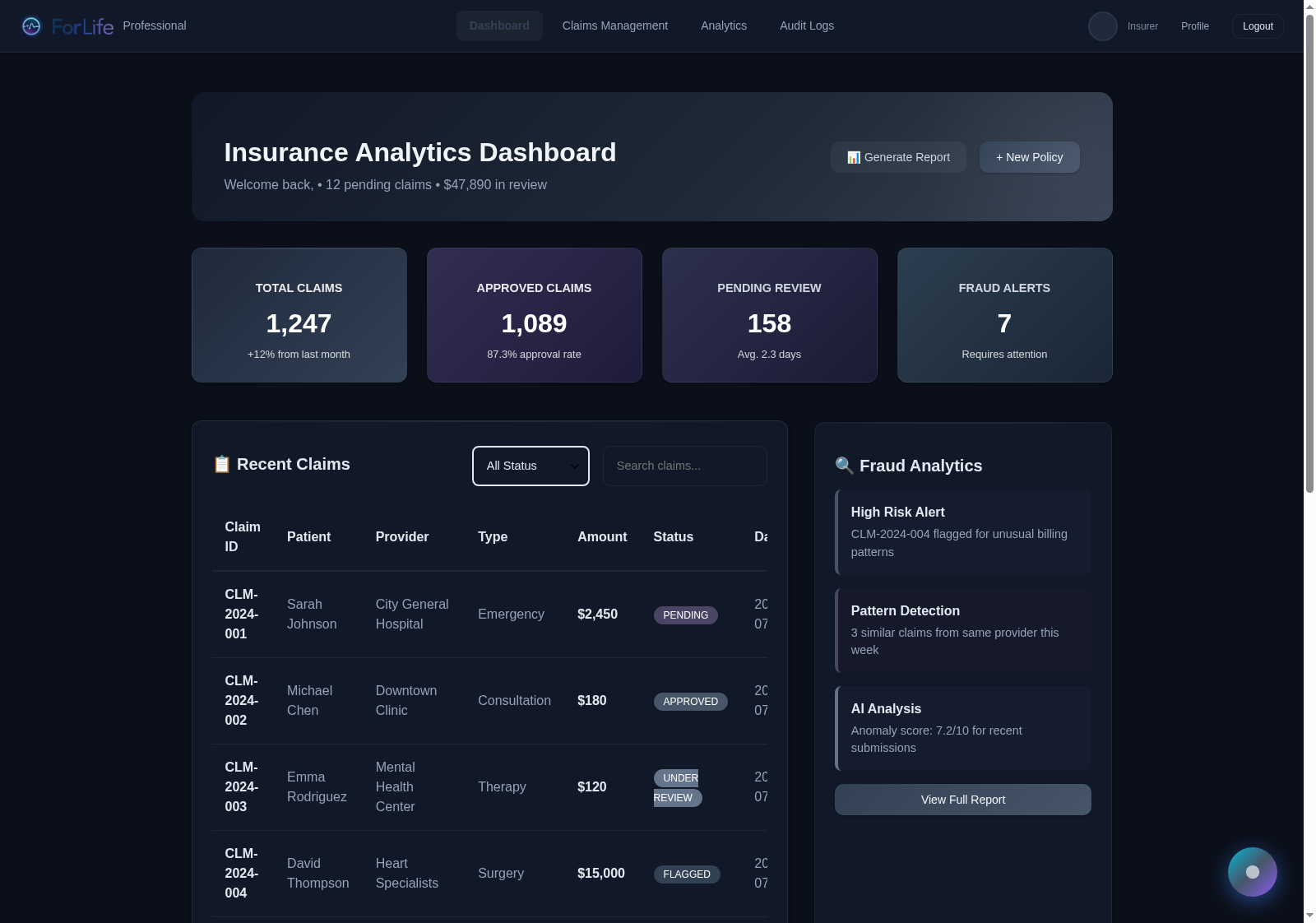This screenshot has height=923, width=1316.
Task: Open the Approved Claims stat card
Action: 535,315
